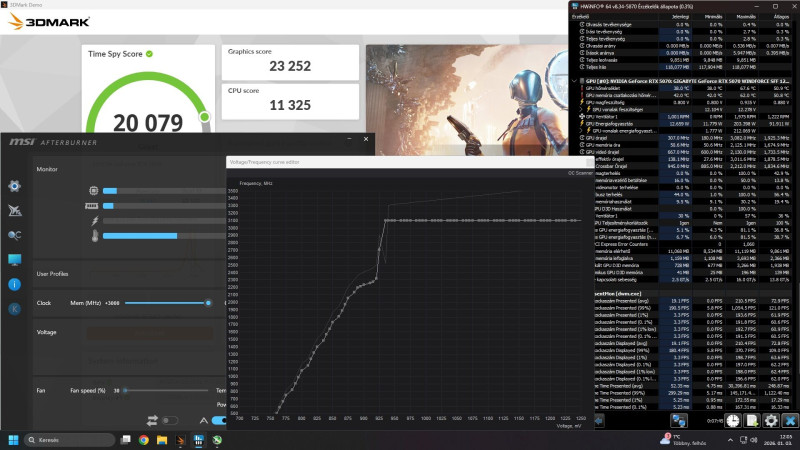
Task: Click HWiNFO network computers icon in toolbar
Action: point(679,420)
